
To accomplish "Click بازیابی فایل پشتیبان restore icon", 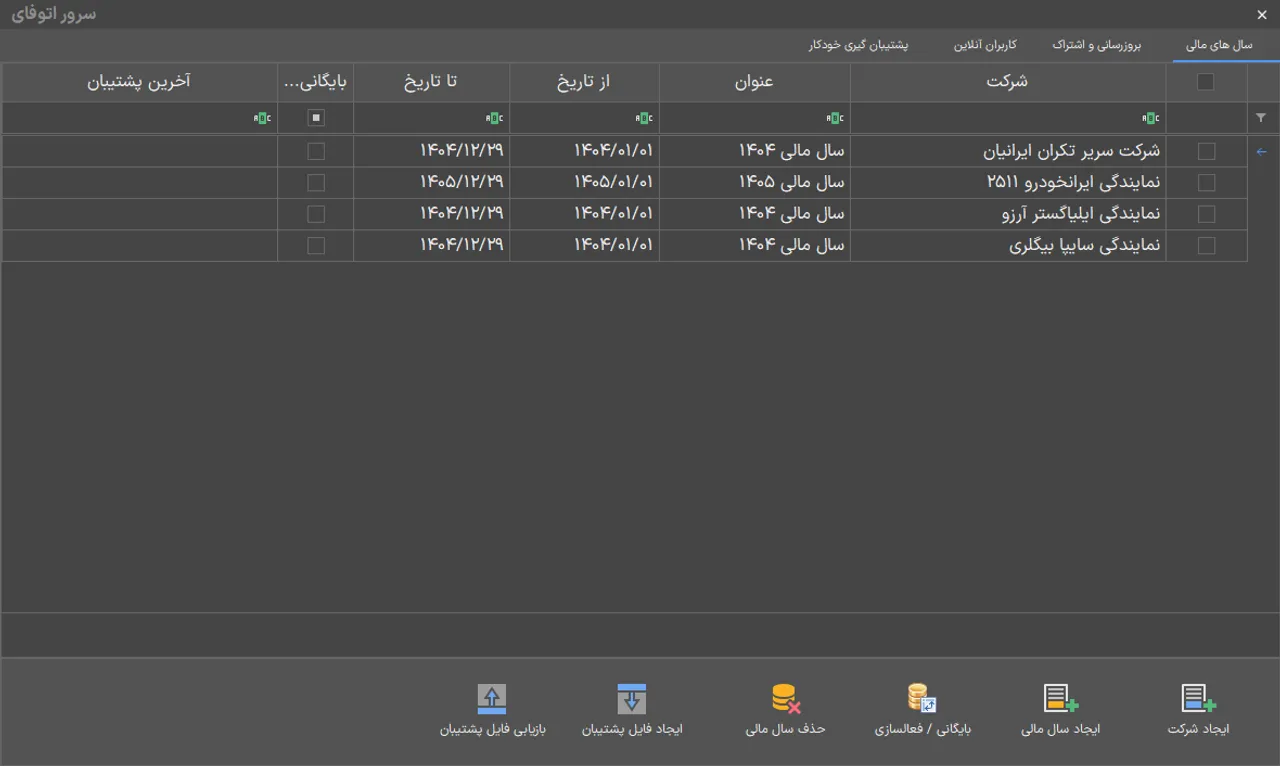I will pyautogui.click(x=492, y=698).
